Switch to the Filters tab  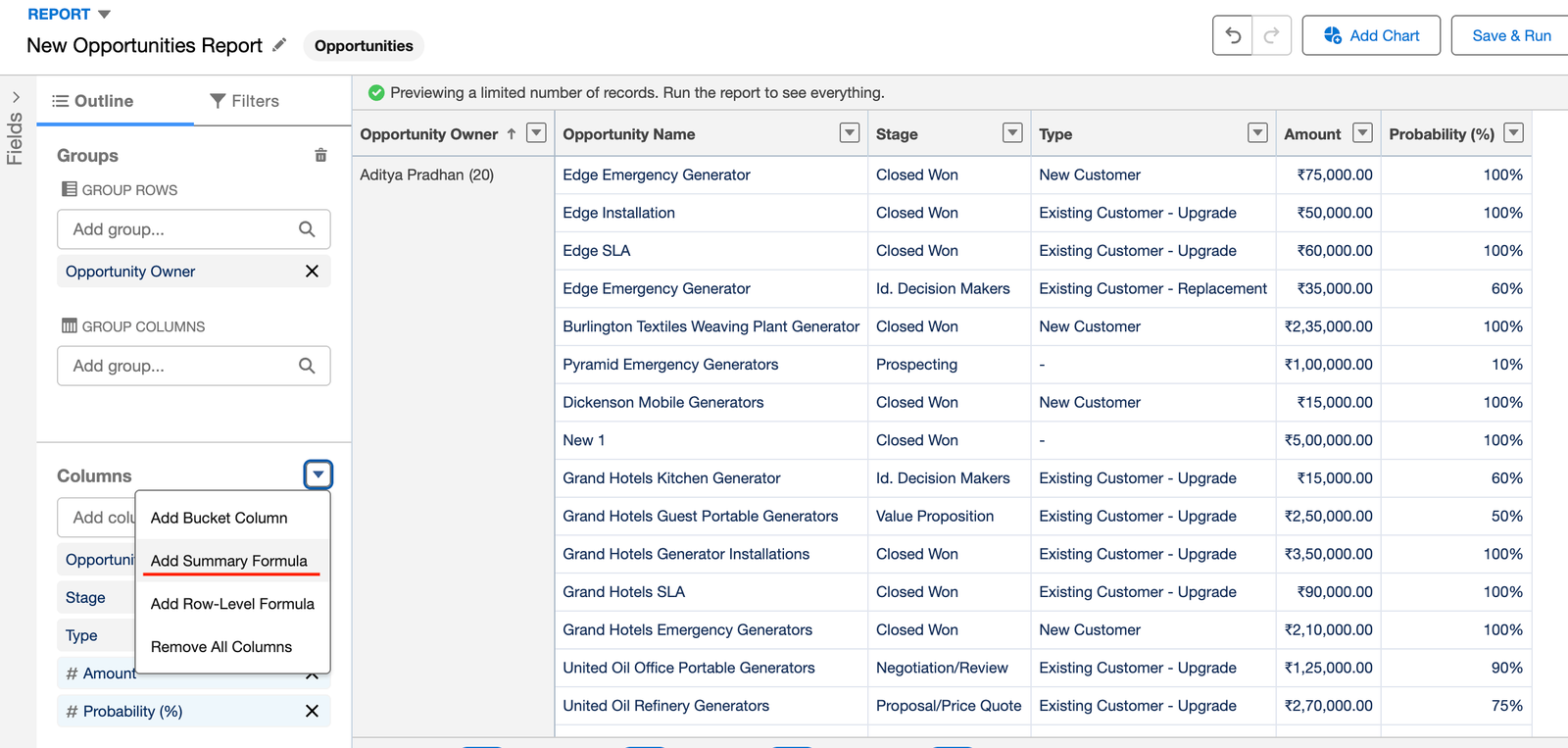(x=245, y=101)
